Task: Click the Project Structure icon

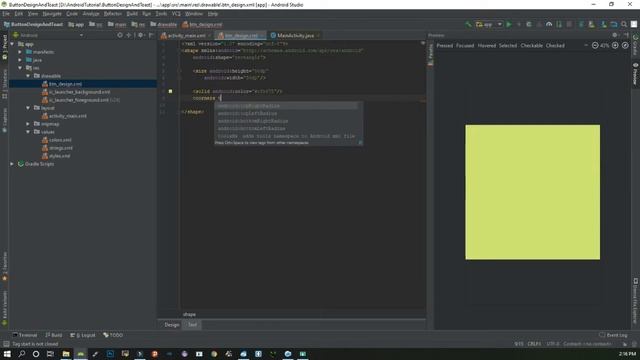Action: [x=613, y=24]
